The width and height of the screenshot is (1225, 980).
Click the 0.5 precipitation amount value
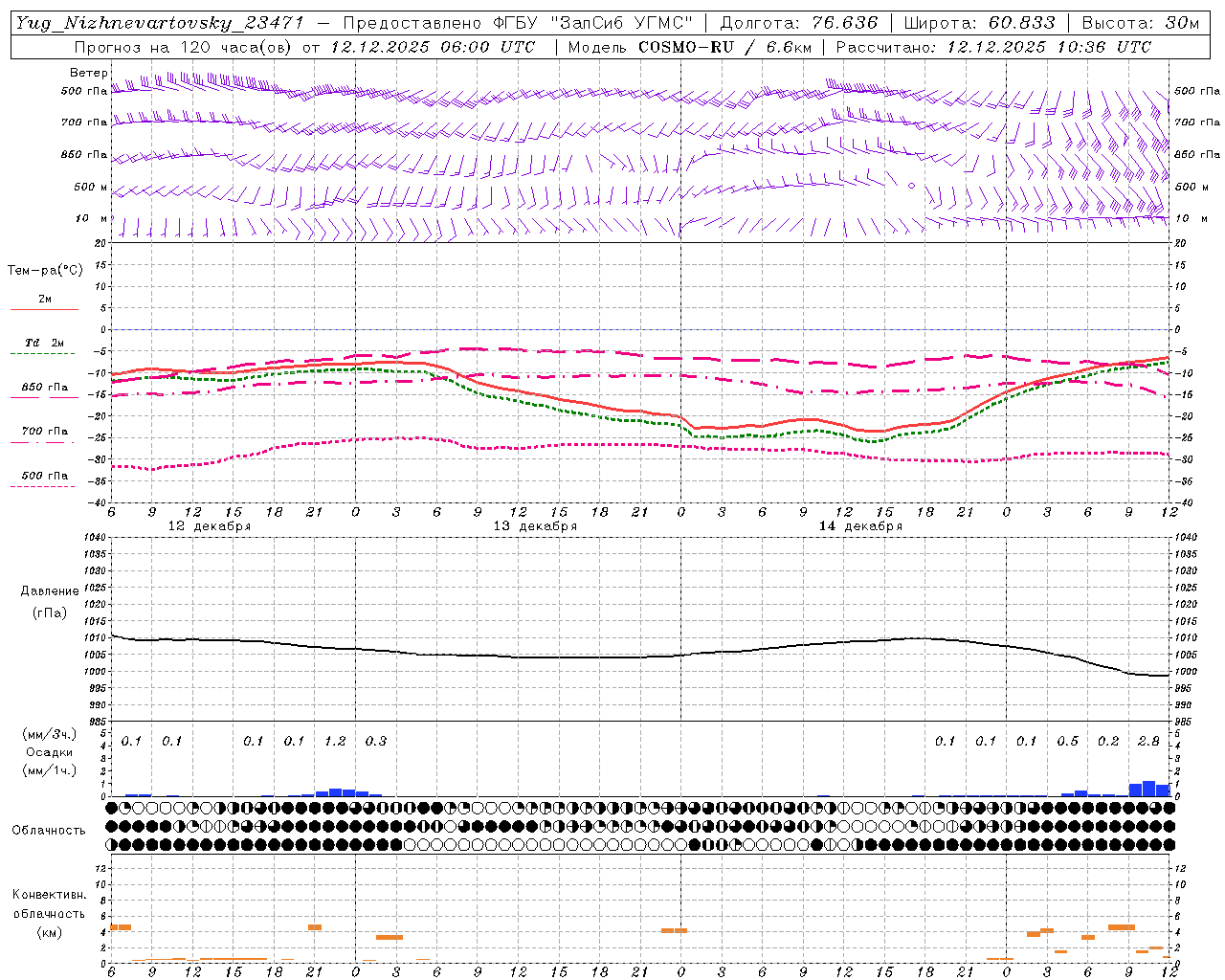1067,741
